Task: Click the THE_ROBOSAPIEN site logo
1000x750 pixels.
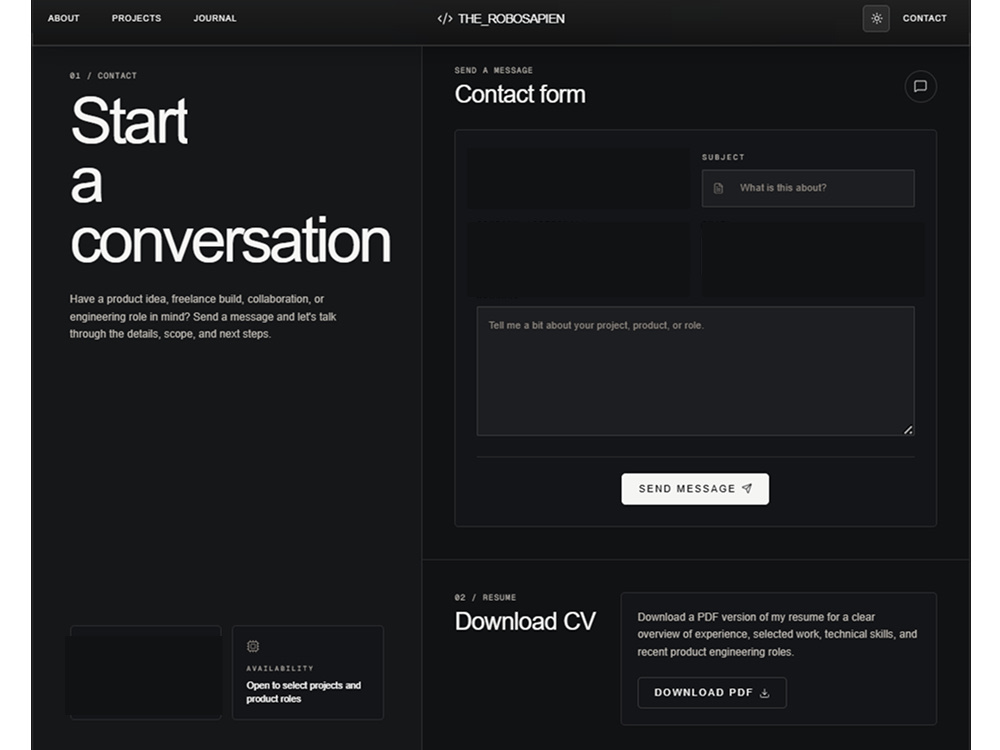Action: (x=501, y=18)
